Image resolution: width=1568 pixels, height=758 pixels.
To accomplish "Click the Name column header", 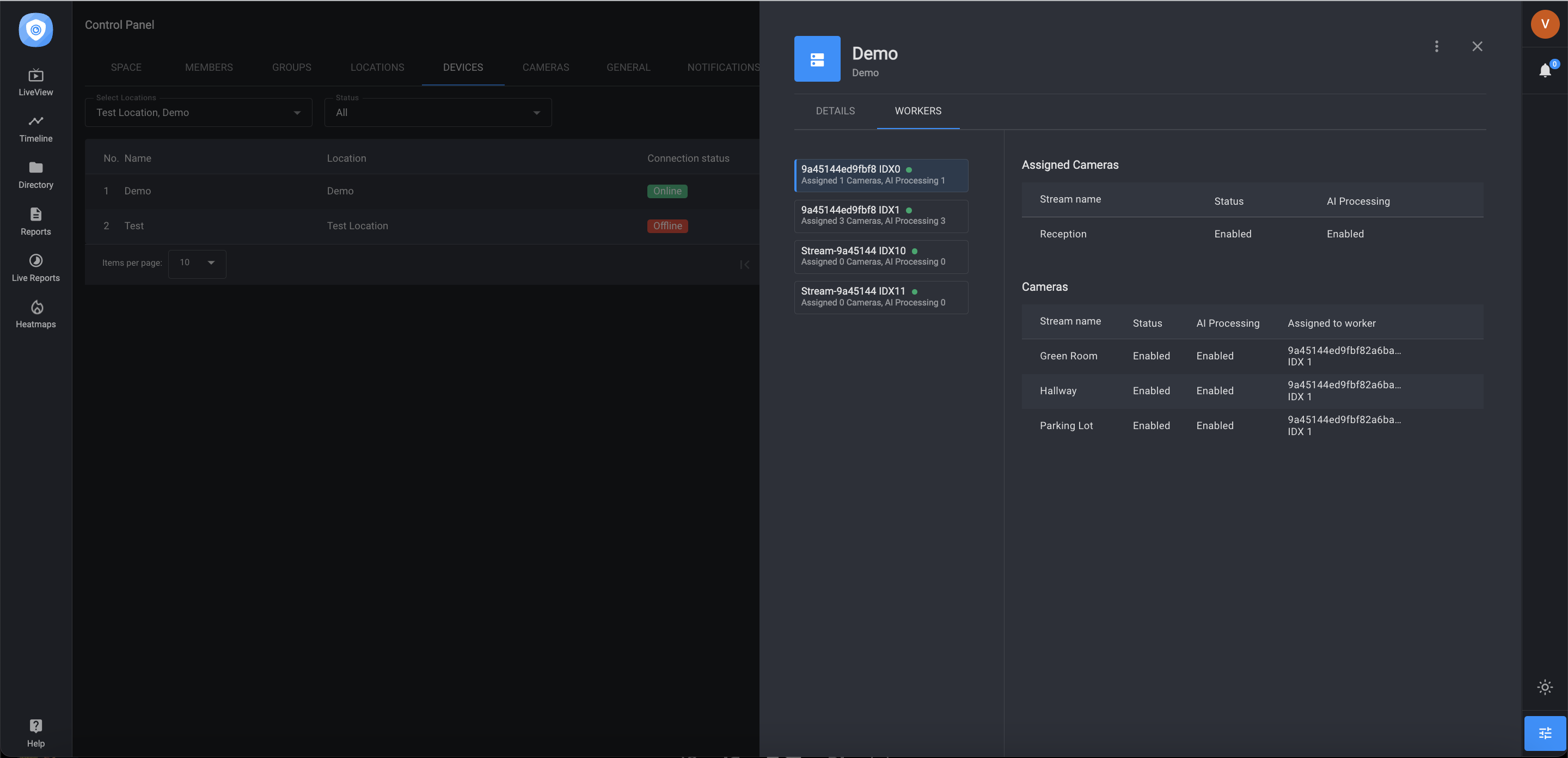I will coord(138,158).
